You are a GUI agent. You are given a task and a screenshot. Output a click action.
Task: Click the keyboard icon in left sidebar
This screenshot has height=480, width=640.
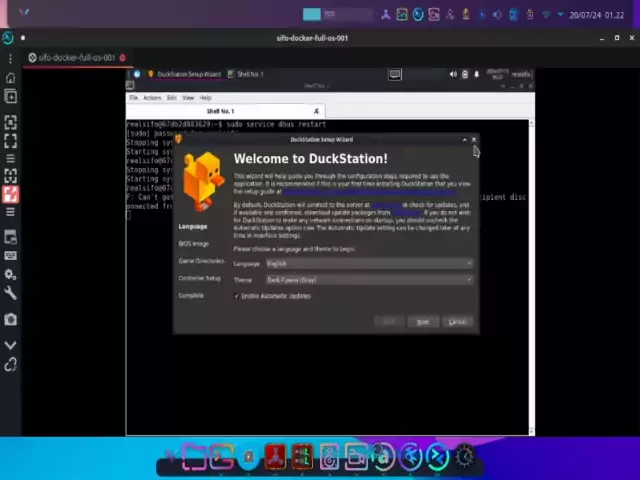10,255
